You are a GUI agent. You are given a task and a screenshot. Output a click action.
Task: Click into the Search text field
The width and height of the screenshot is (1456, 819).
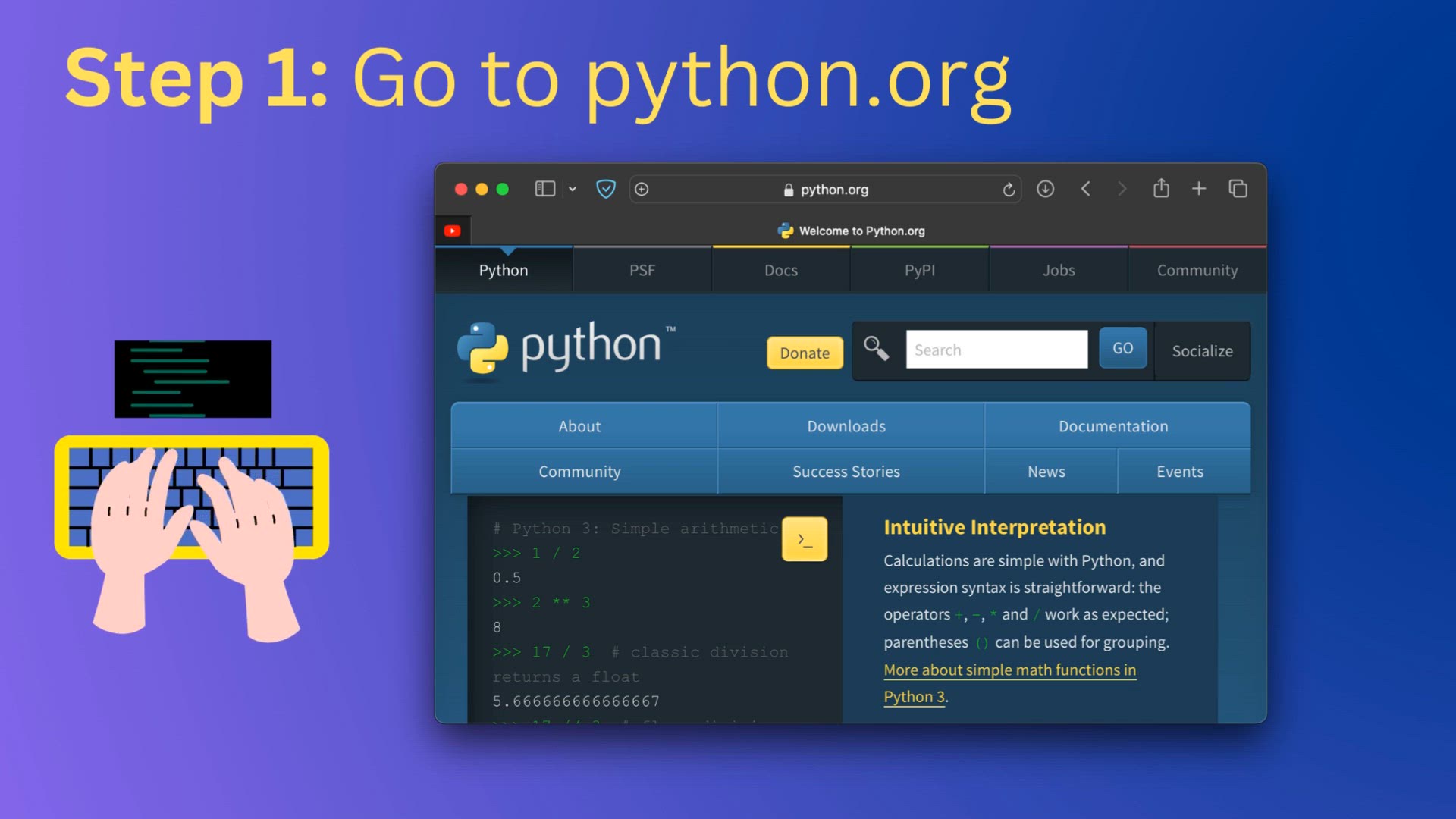(x=996, y=350)
